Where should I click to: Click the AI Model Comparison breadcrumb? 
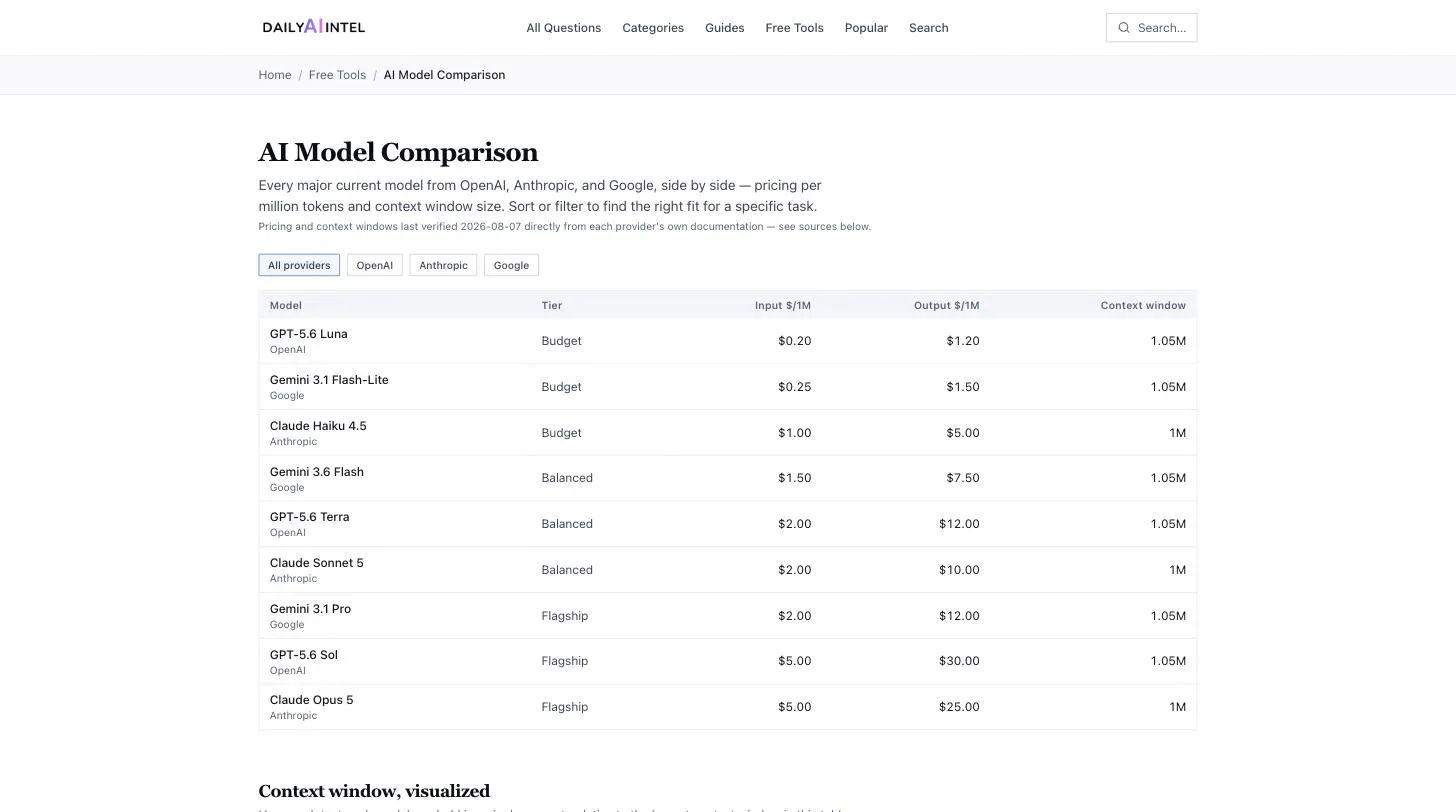pyautogui.click(x=444, y=75)
